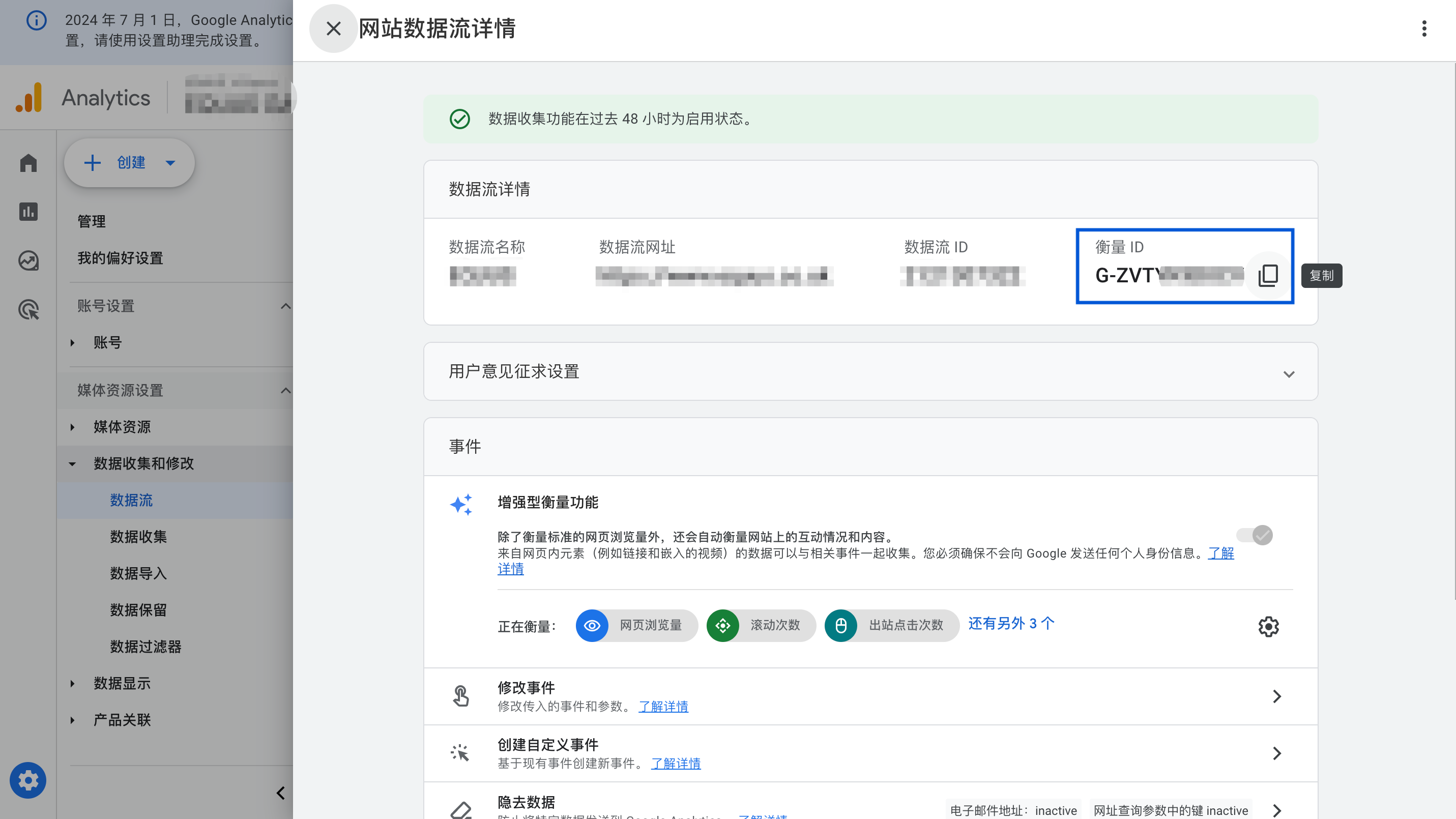Click the 电子邮件地址: inactive badge
The height and width of the screenshot is (819, 1456).
pyautogui.click(x=1013, y=810)
